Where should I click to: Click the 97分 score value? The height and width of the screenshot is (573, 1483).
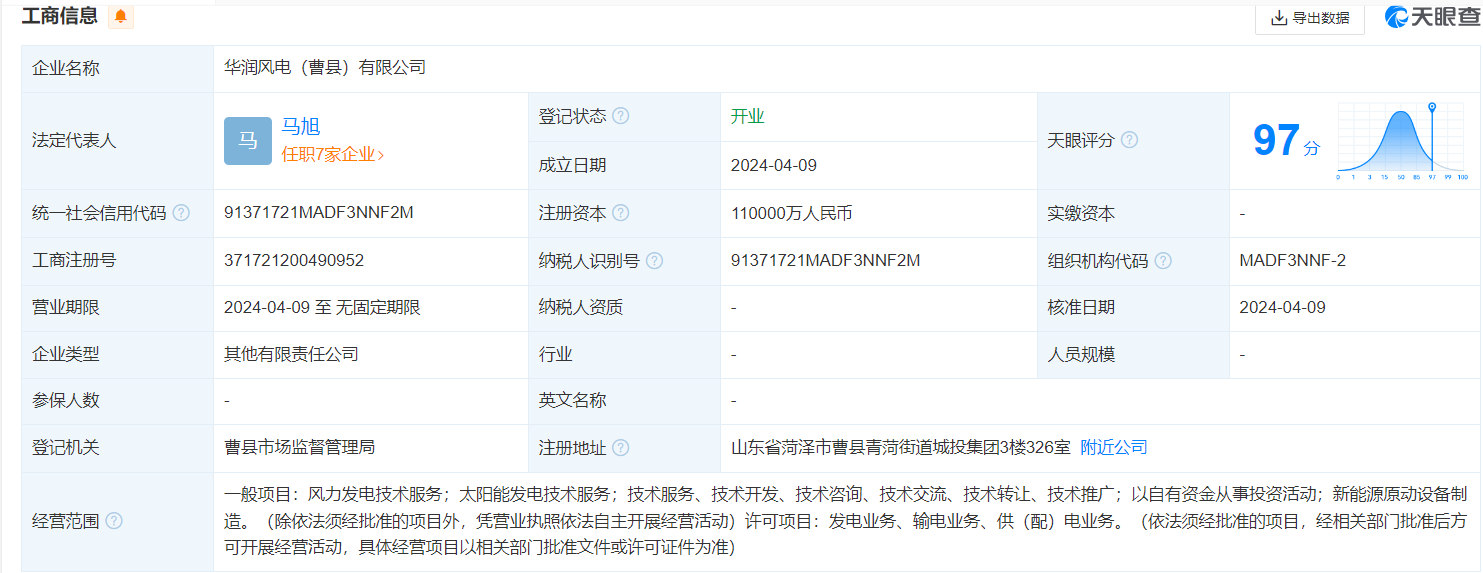tap(1286, 141)
